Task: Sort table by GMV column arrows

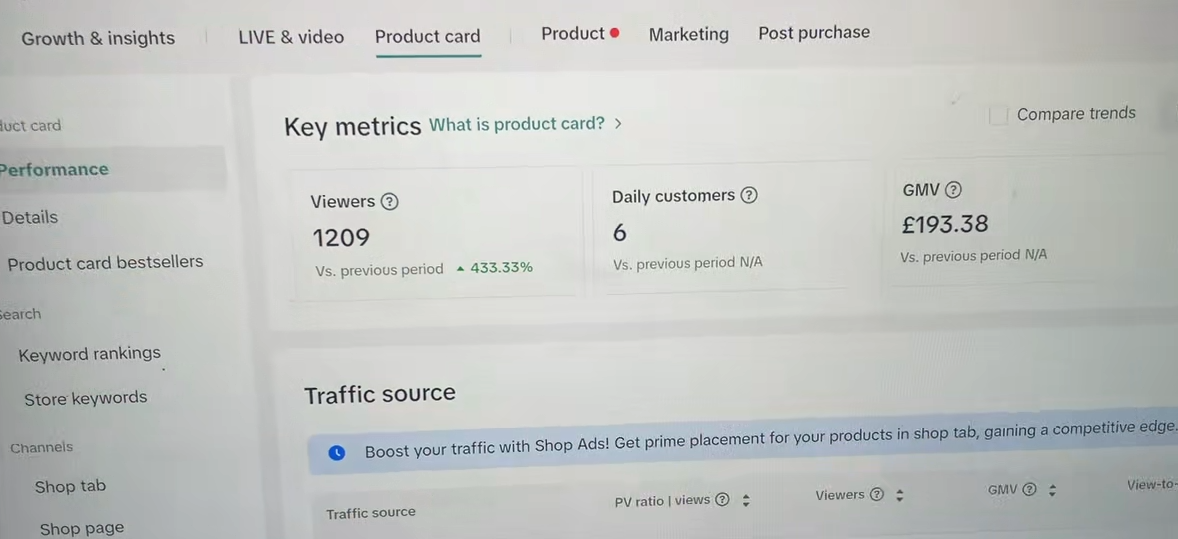Action: click(x=1053, y=490)
